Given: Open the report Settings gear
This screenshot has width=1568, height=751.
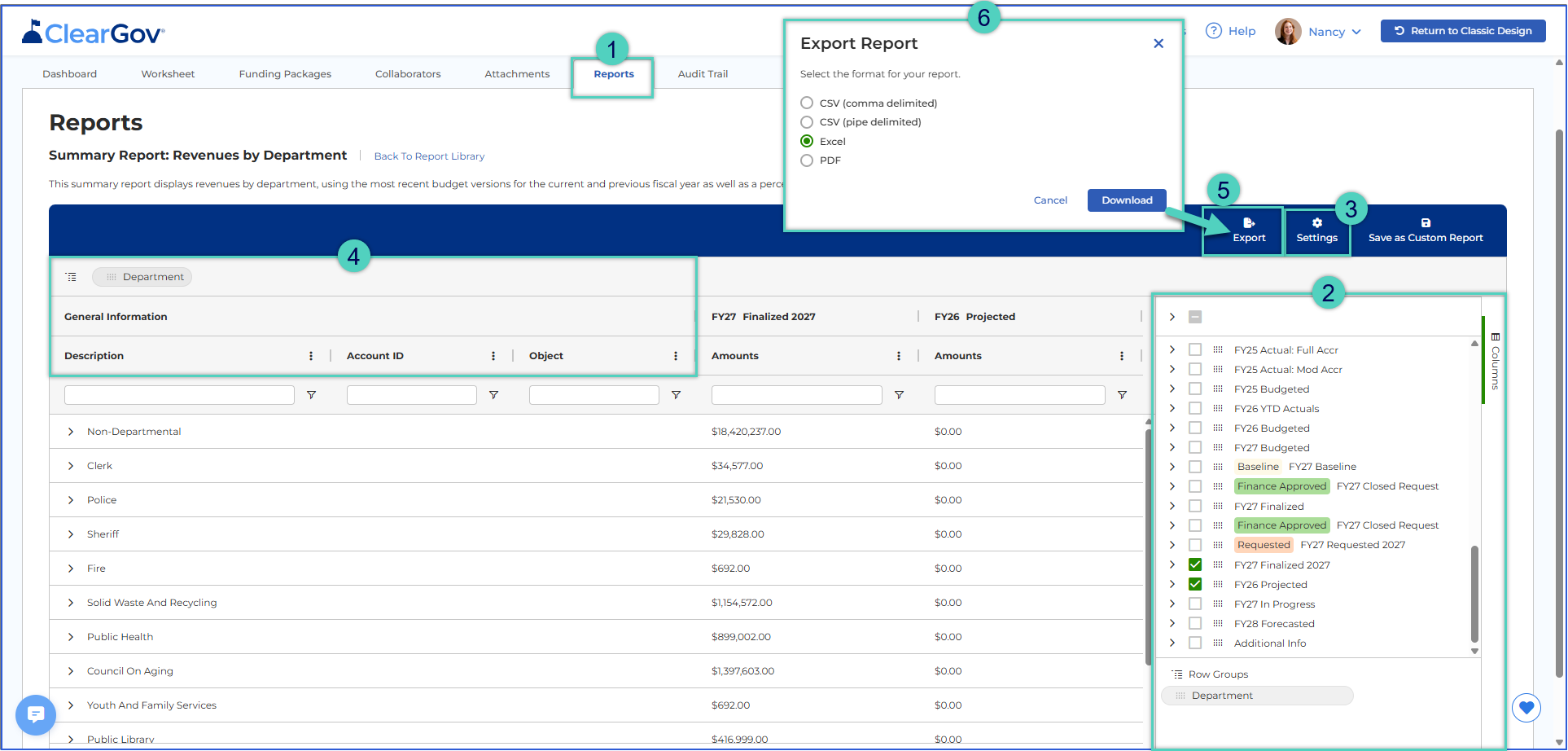Looking at the screenshot, I should click(x=1316, y=231).
